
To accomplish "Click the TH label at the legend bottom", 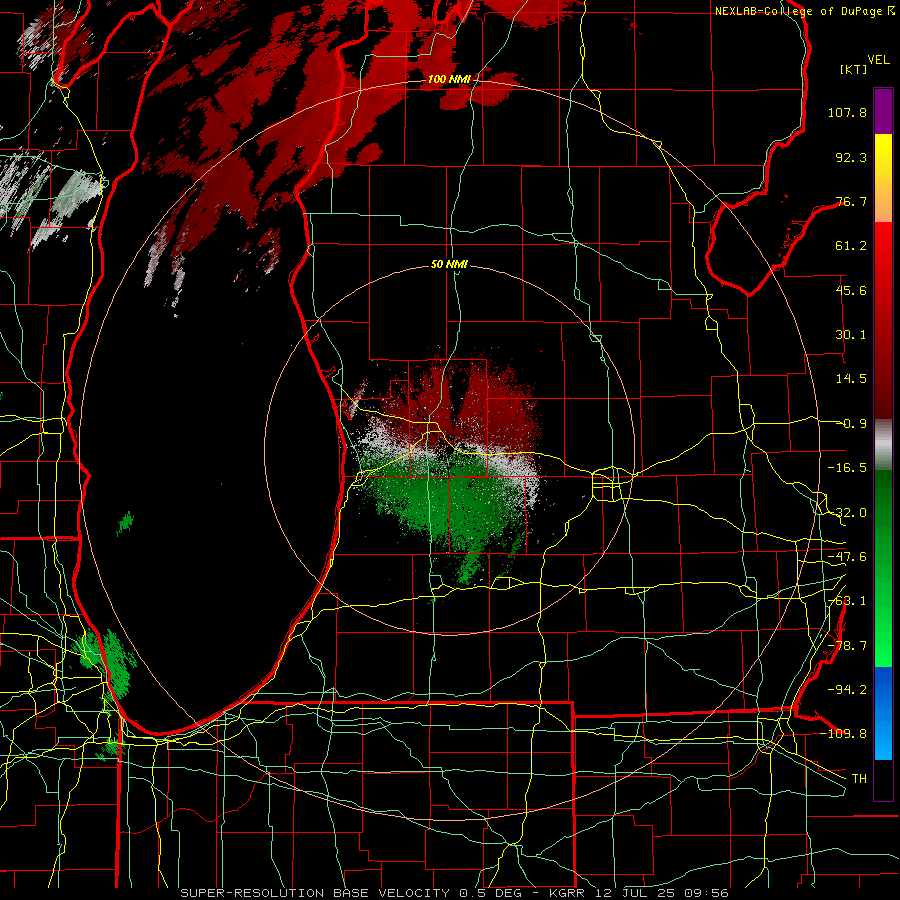I will (859, 778).
